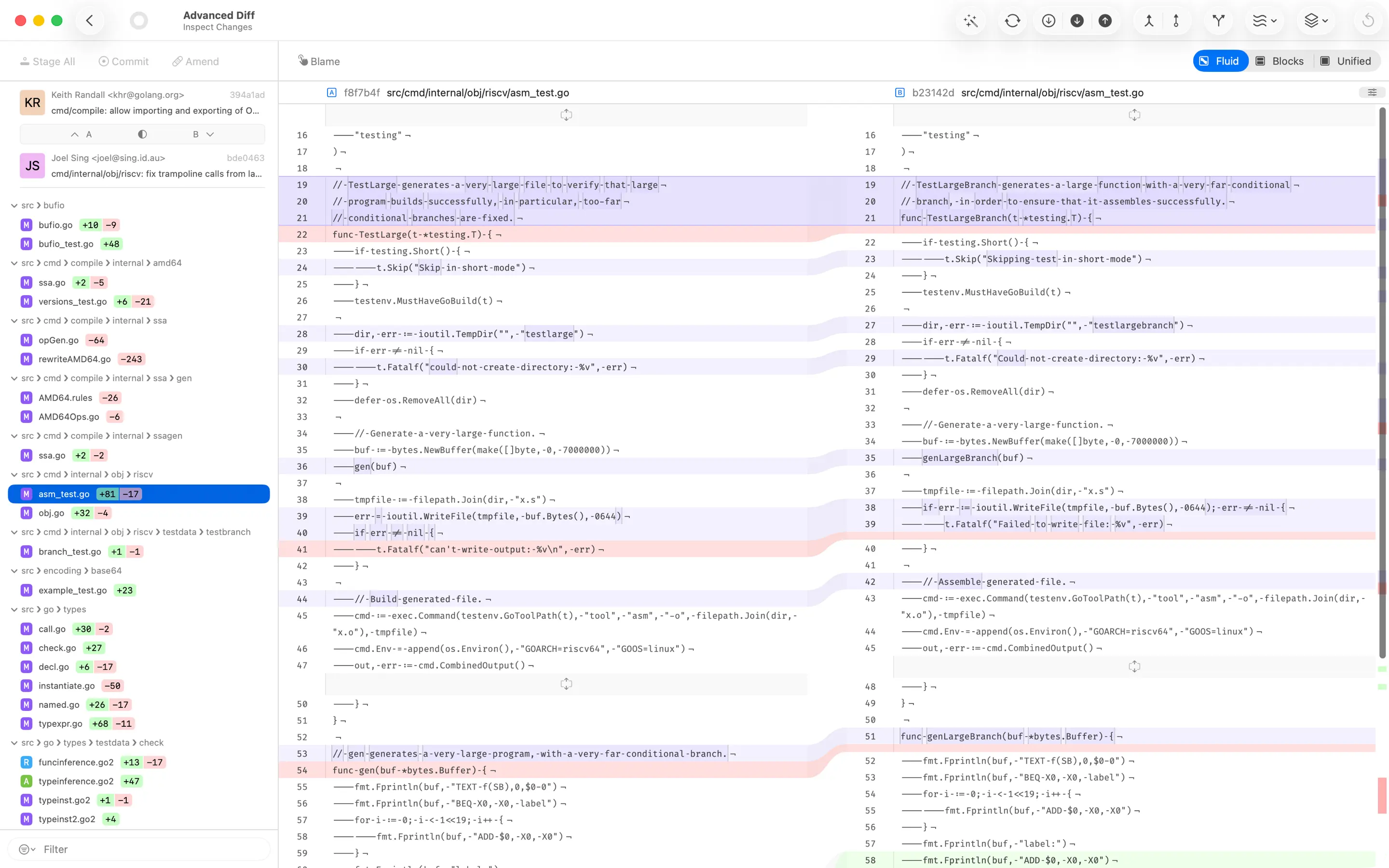Switch to Fluid diff view
This screenshot has height=868, width=1389.
tap(1220, 61)
